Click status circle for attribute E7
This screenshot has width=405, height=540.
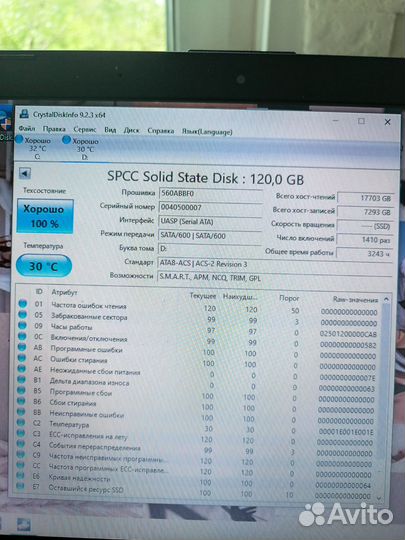point(20,486)
